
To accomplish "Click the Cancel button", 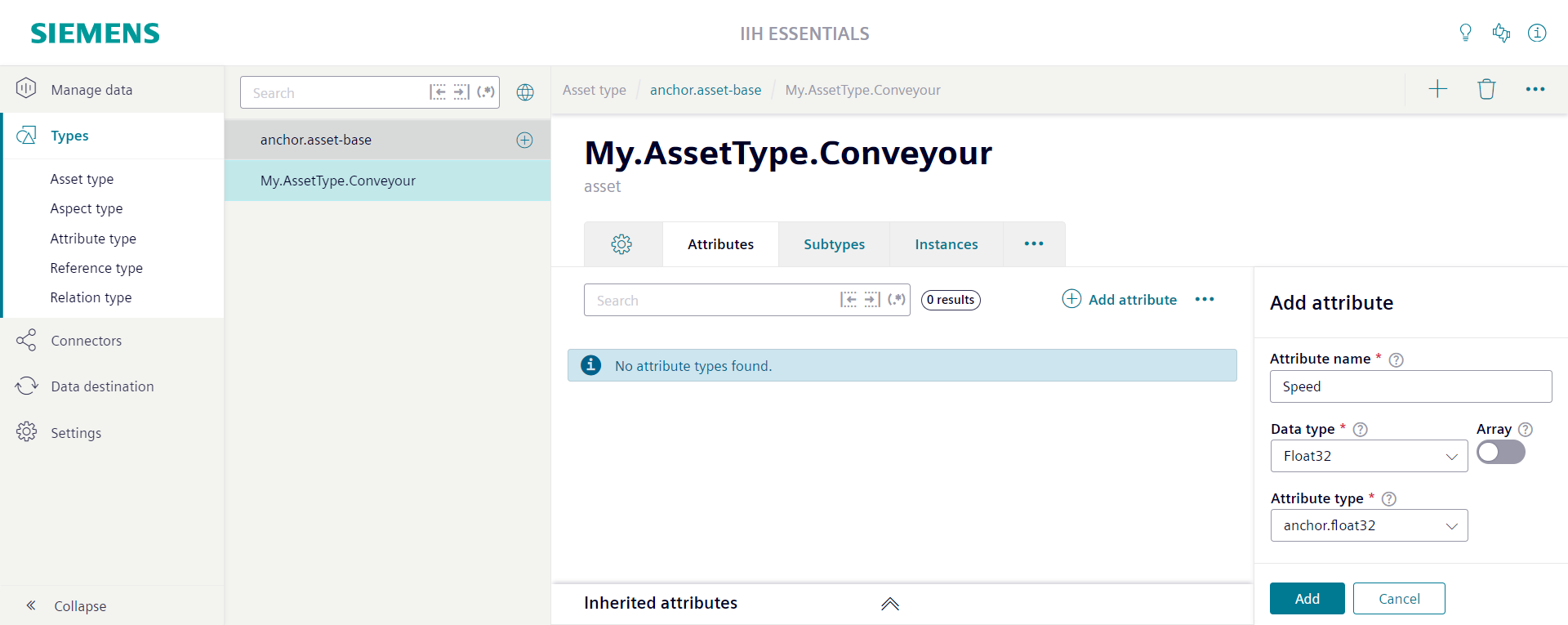I will [1399, 598].
